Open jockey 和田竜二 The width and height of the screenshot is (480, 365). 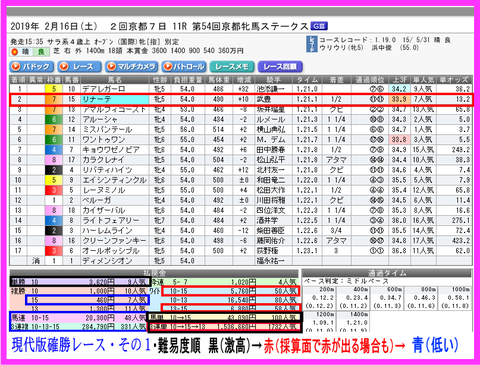tap(271, 180)
